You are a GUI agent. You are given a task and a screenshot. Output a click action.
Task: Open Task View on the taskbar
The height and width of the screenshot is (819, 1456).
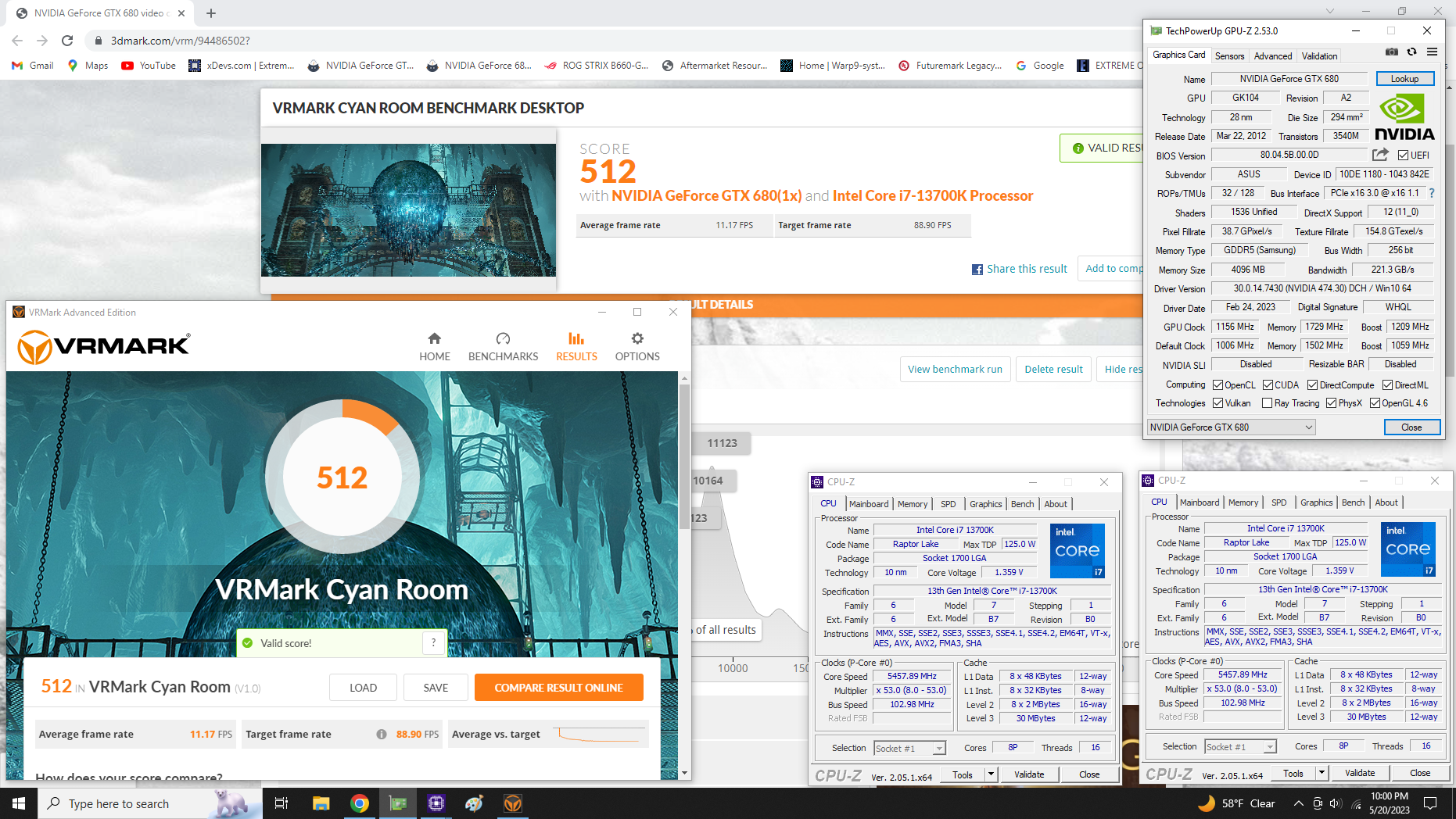tap(282, 803)
